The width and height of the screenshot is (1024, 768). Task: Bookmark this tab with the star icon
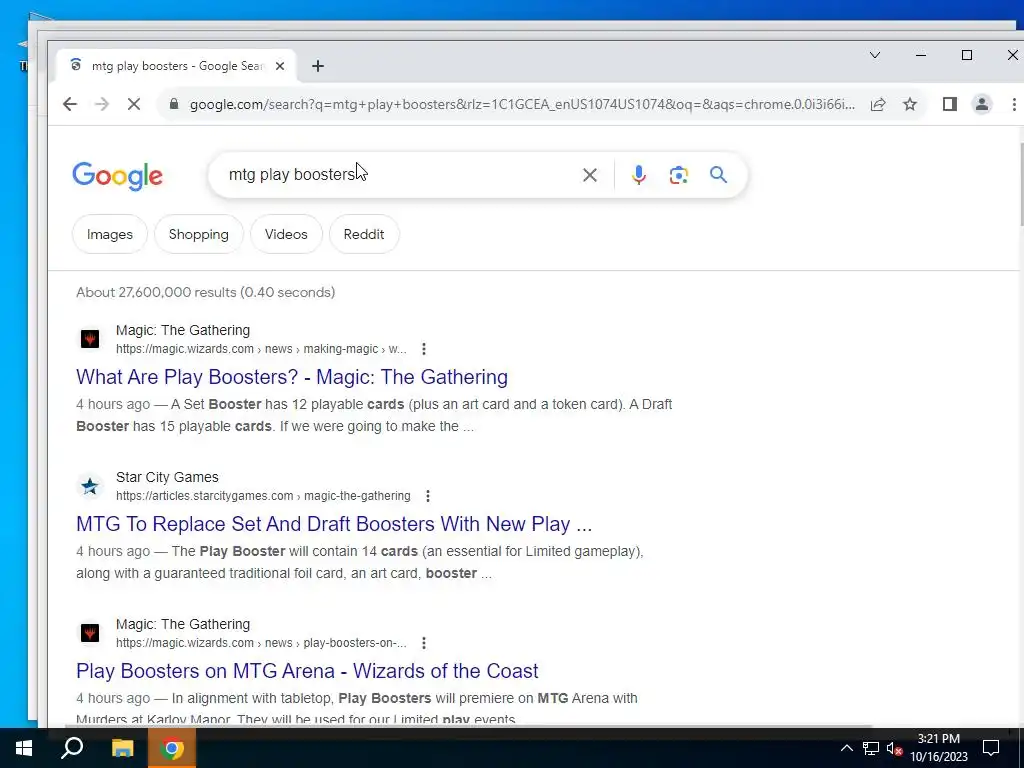[910, 104]
